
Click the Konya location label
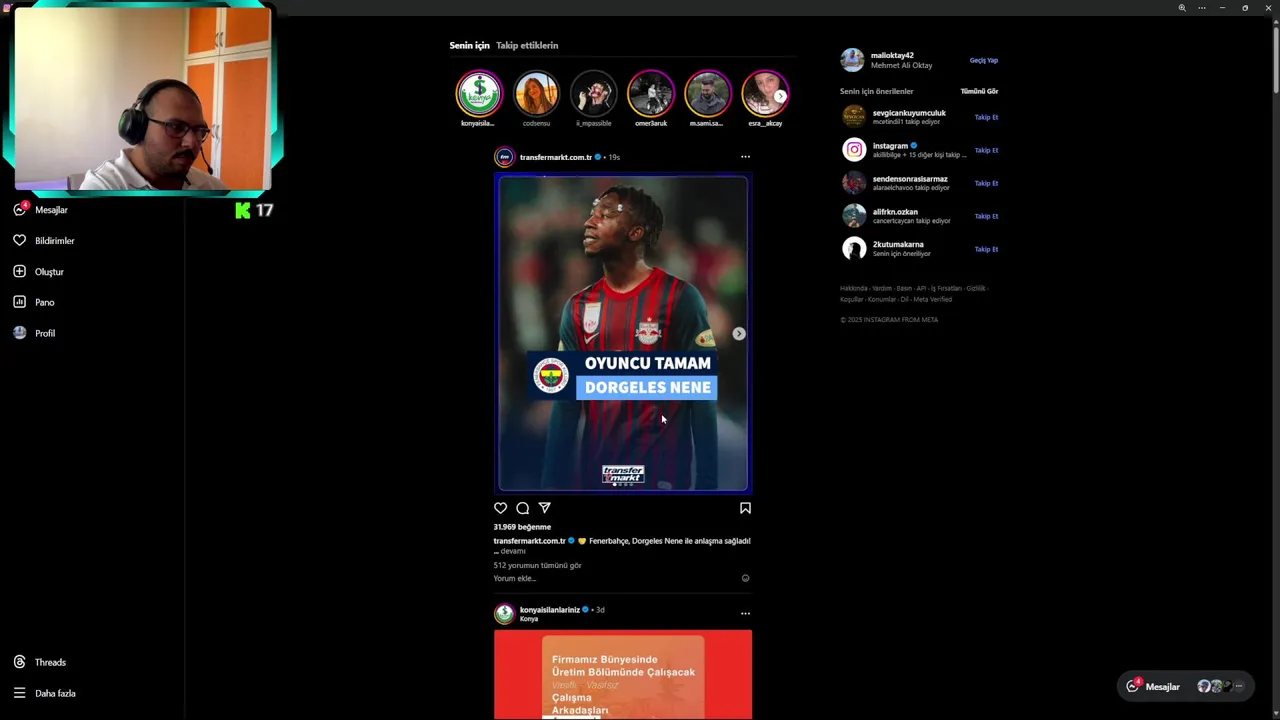pyautogui.click(x=529, y=619)
